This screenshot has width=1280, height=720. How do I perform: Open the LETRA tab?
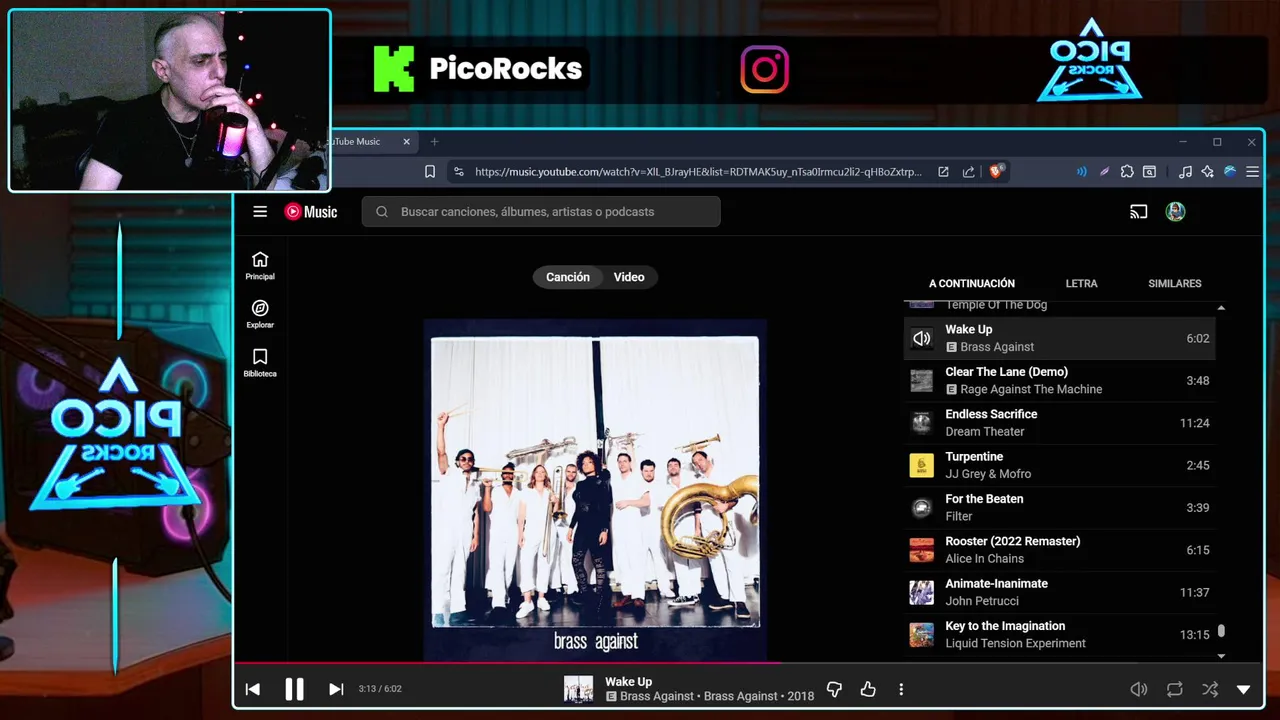(x=1081, y=283)
